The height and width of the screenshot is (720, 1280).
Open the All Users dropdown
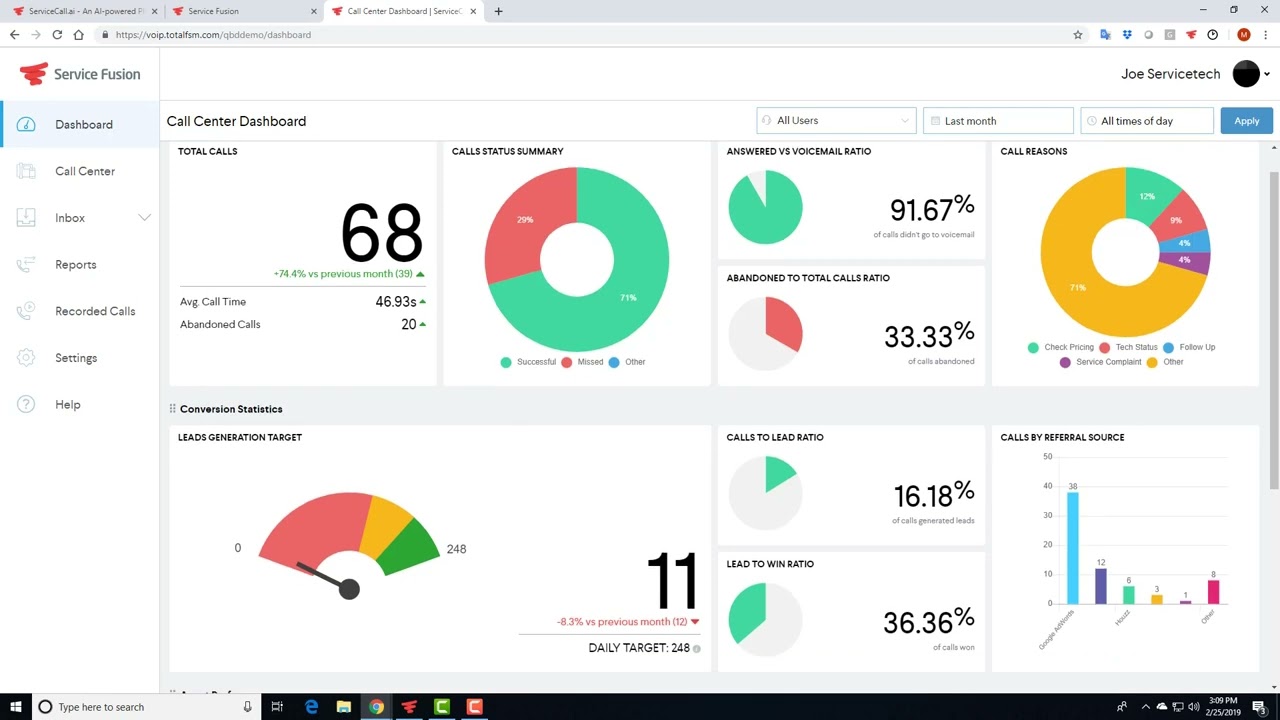[x=836, y=121]
